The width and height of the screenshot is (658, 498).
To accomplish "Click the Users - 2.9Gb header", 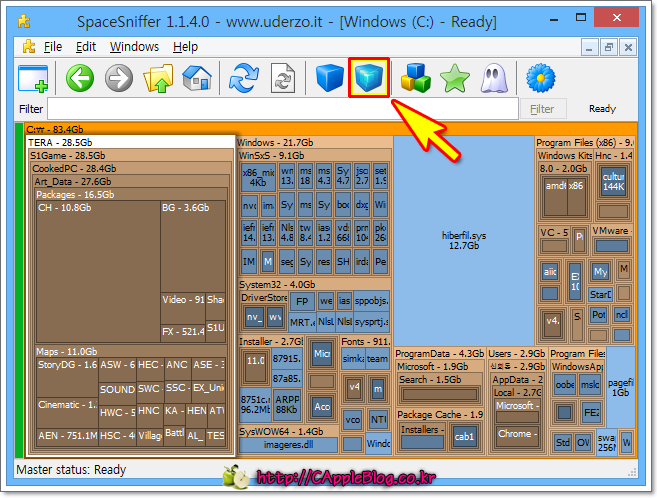I will [517, 353].
